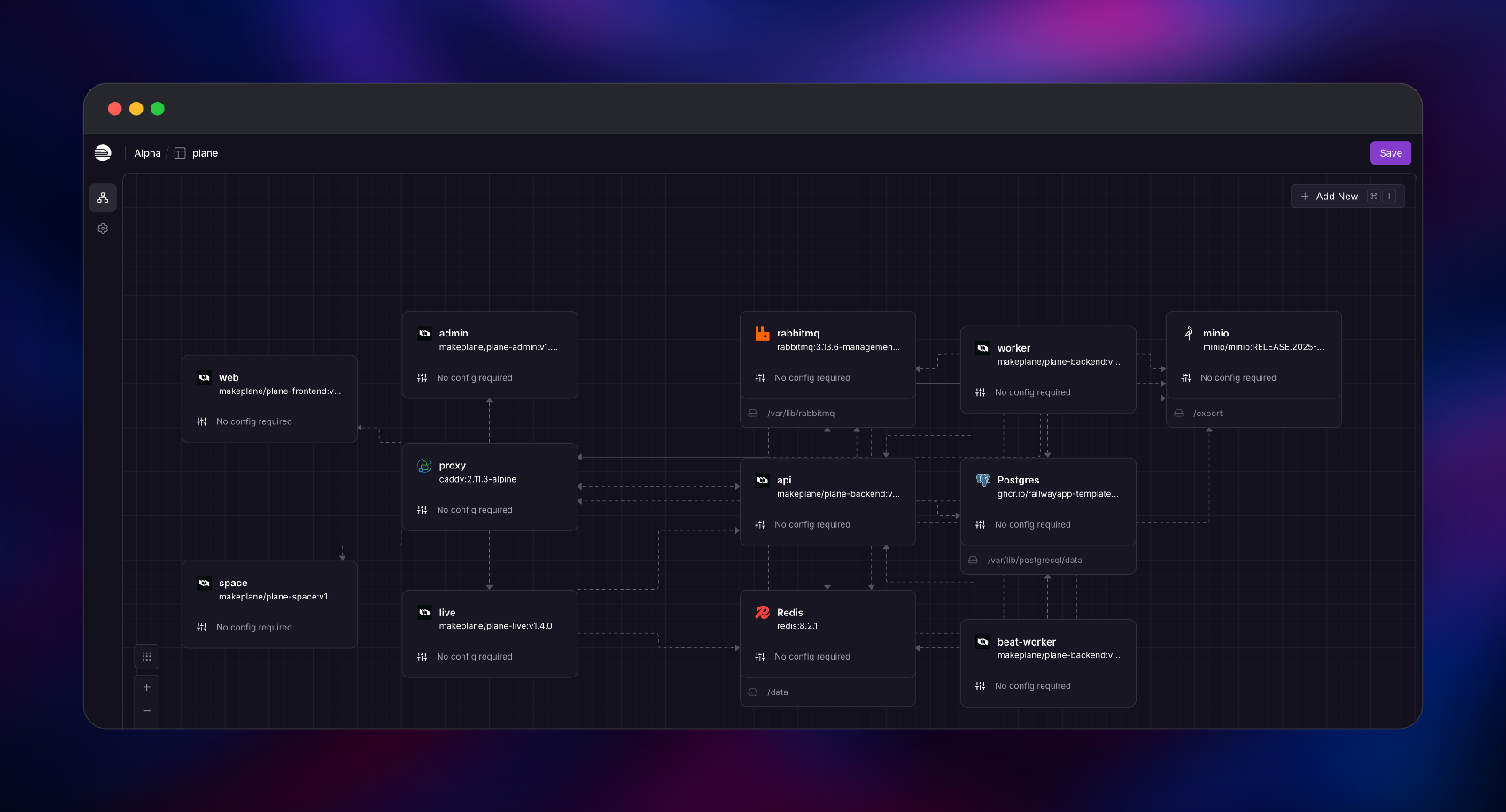This screenshot has width=1506, height=812.
Task: Click the proxy Caddy icon
Action: 424,466
